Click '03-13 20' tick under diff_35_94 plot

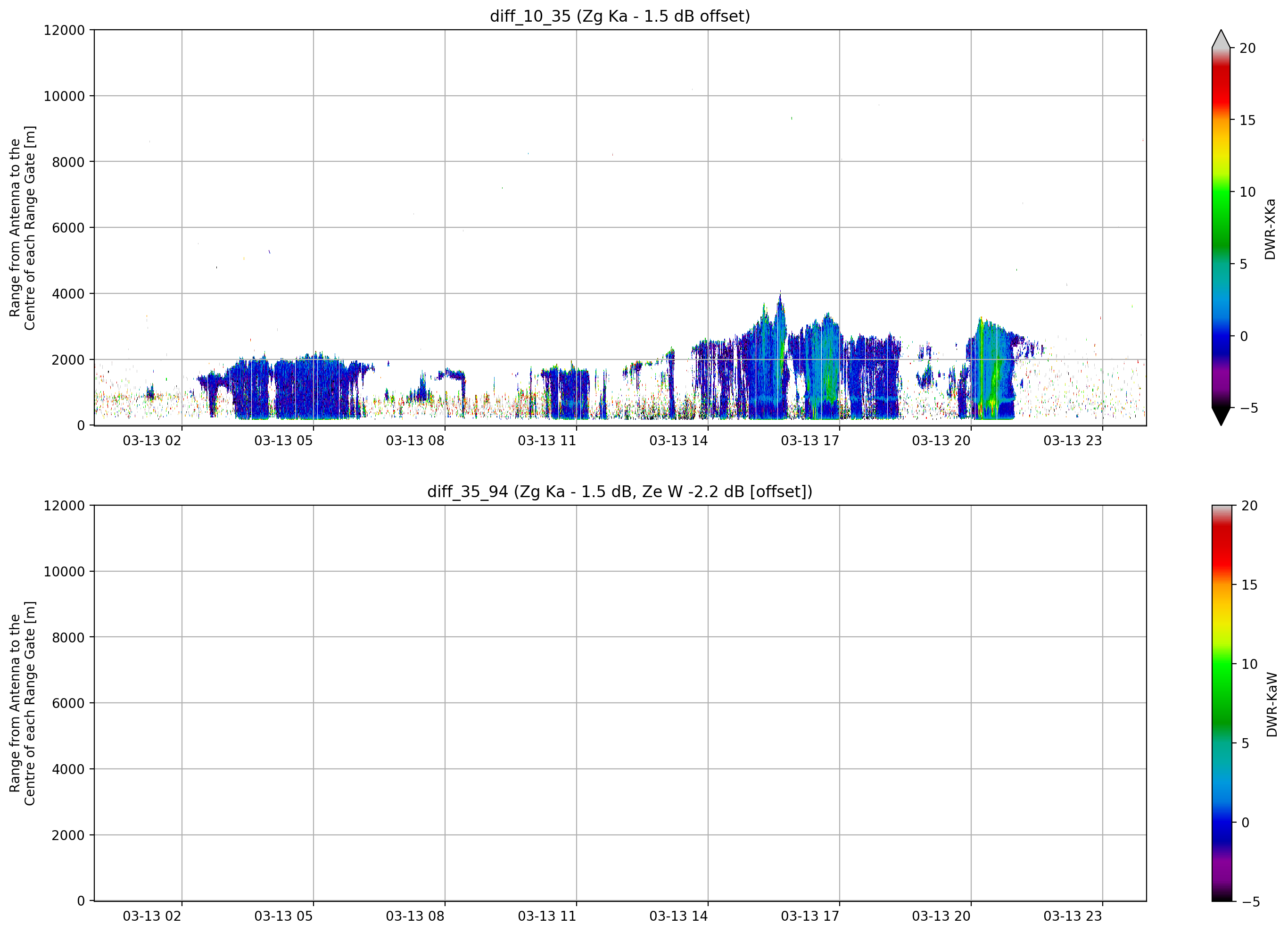(x=941, y=916)
